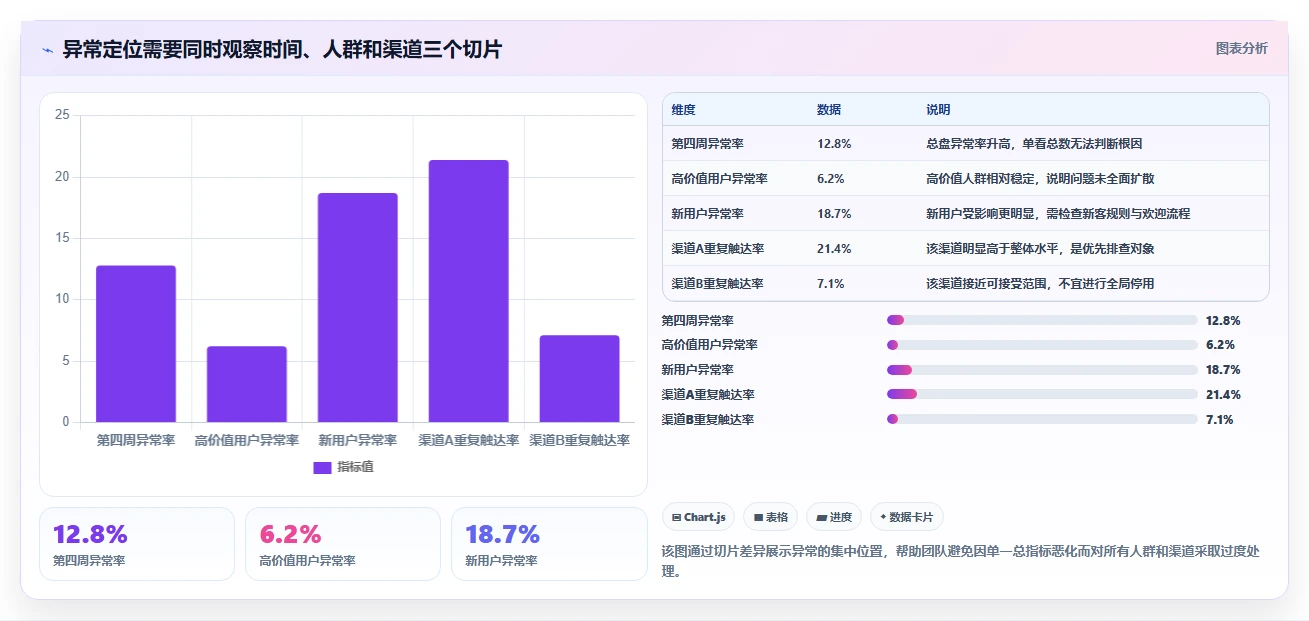The height and width of the screenshot is (621, 1309).
Task: Click the 12.8% stat card for 第四周异常率
Action: [137, 544]
